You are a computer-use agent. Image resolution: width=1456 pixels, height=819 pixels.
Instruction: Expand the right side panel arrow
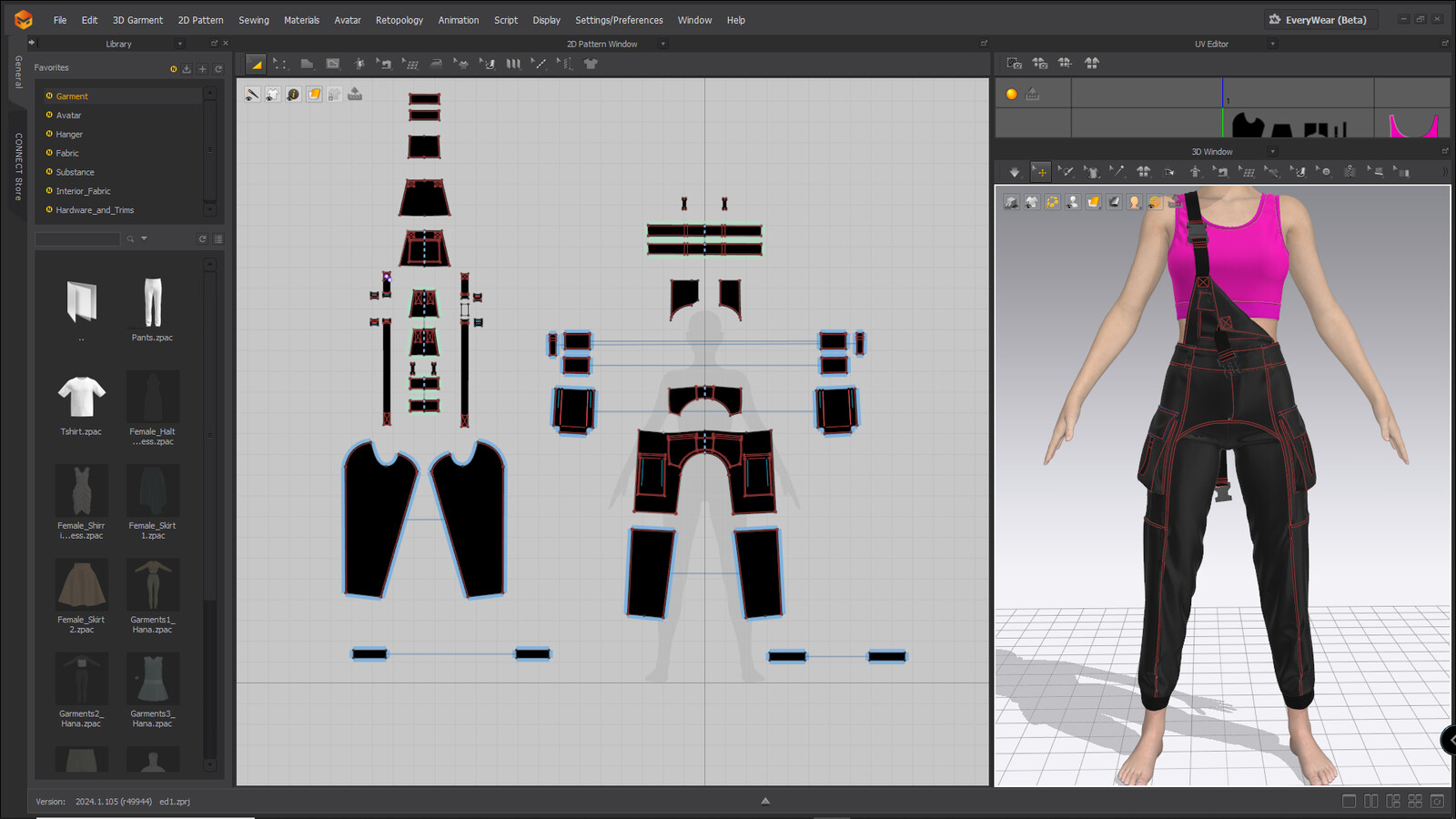tap(1449, 740)
